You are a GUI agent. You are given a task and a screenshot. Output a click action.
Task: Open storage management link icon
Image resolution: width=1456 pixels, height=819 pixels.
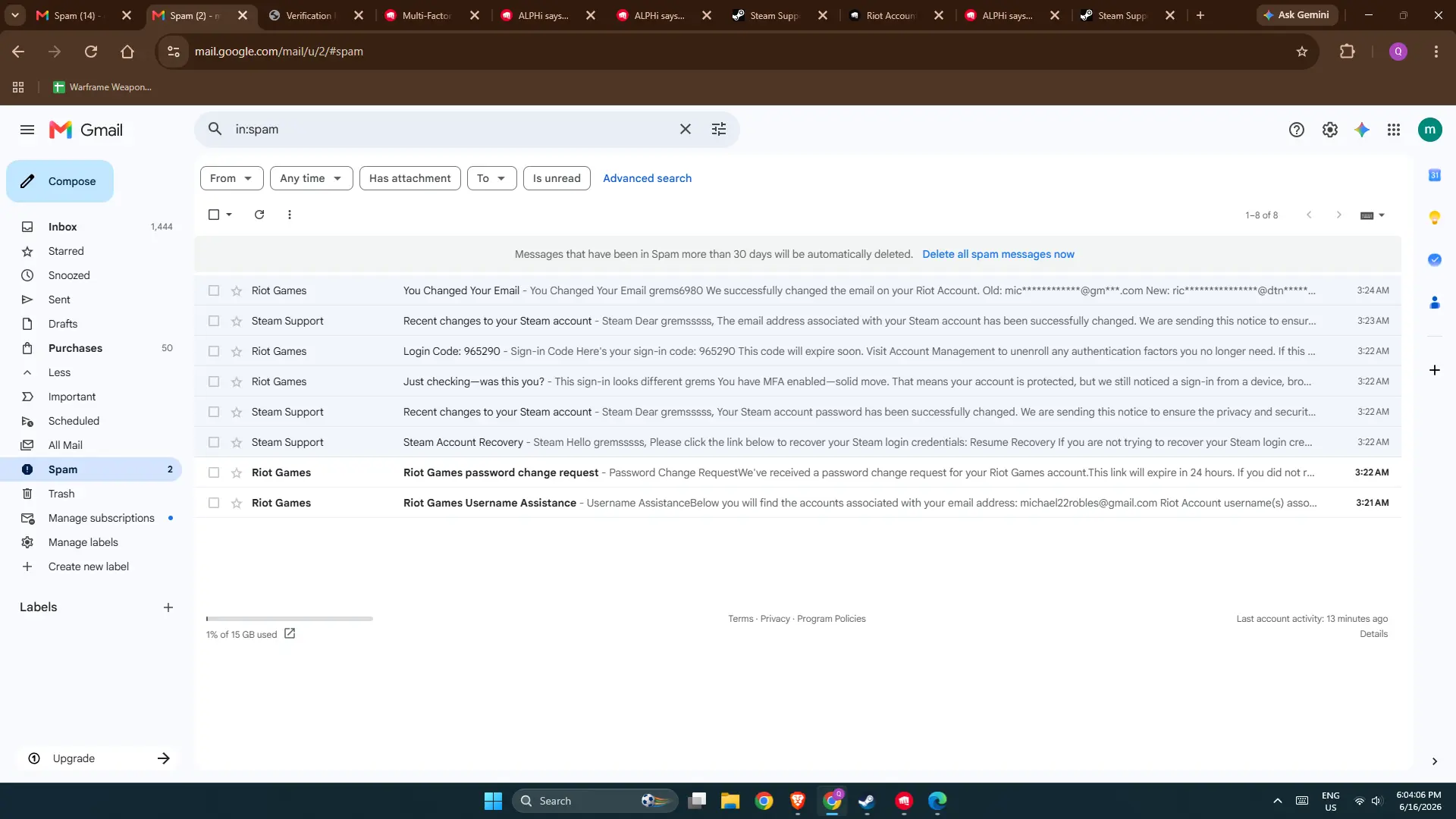pyautogui.click(x=290, y=634)
